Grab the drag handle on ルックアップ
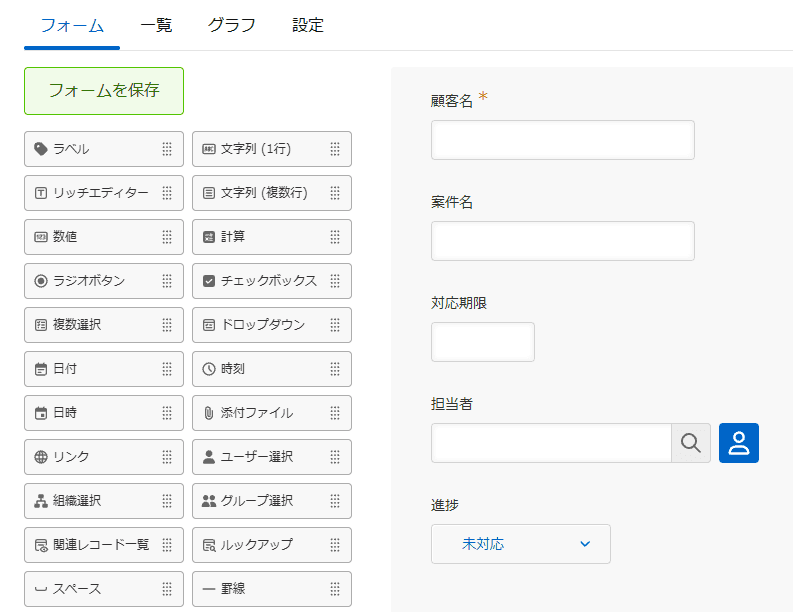Image resolution: width=793 pixels, height=612 pixels. [x=335, y=545]
